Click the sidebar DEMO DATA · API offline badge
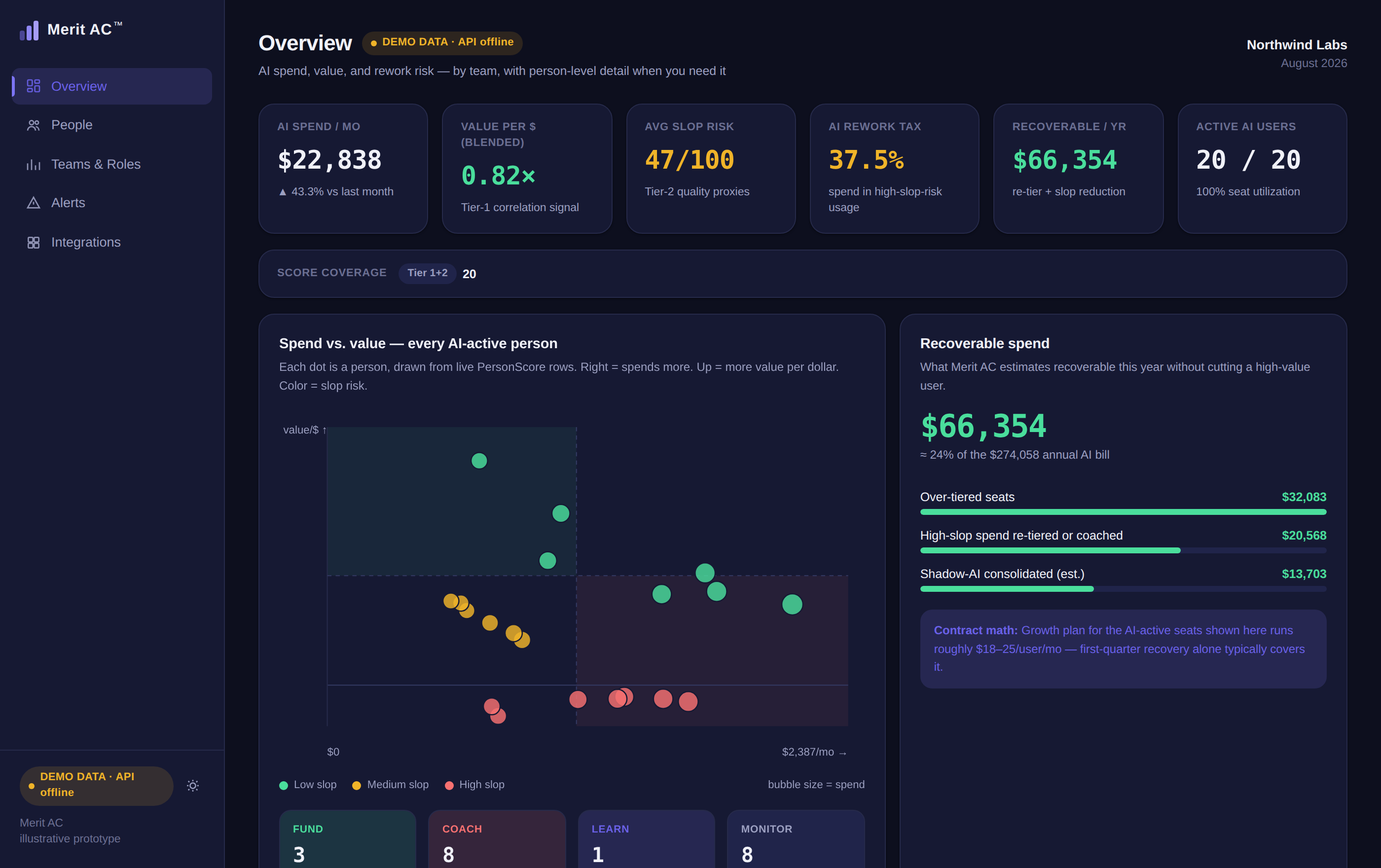Image resolution: width=1381 pixels, height=868 pixels. (96, 786)
